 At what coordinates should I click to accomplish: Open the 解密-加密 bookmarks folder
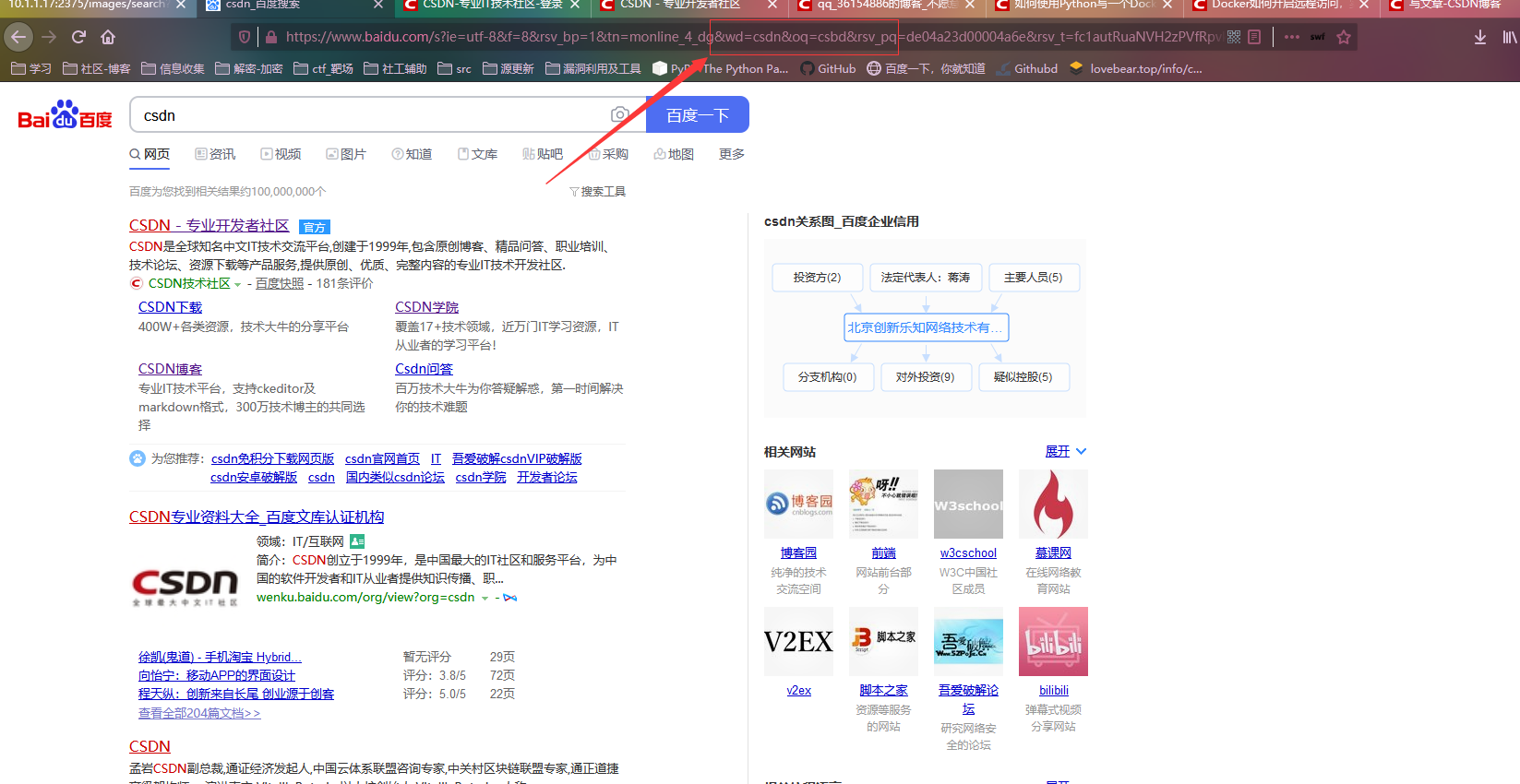pos(248,68)
